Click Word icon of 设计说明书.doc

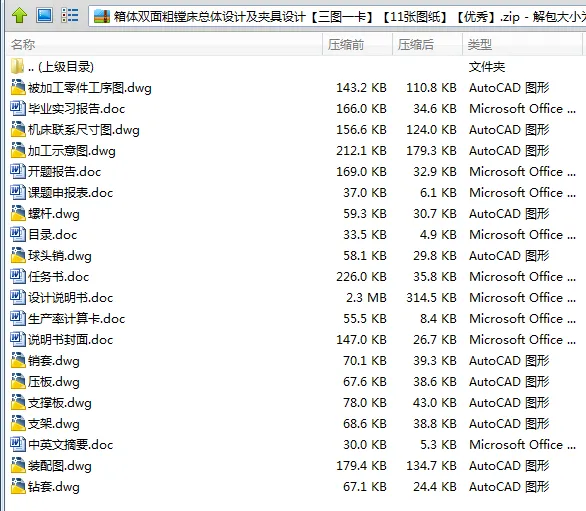[18, 297]
